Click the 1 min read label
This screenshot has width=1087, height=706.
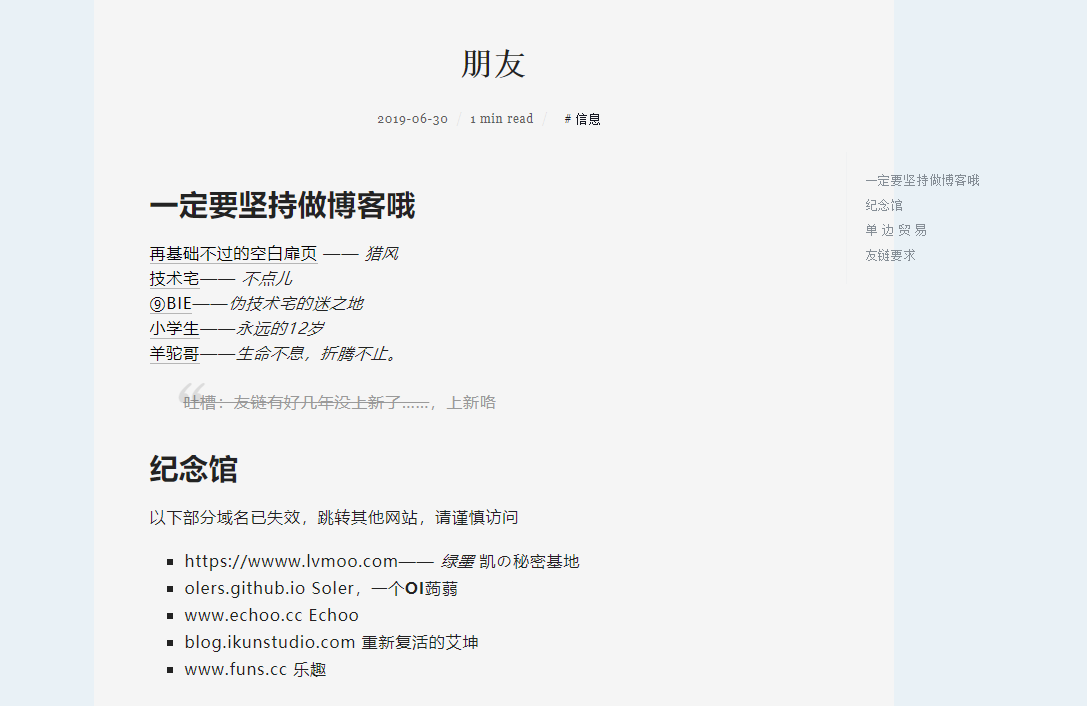tap(501, 119)
